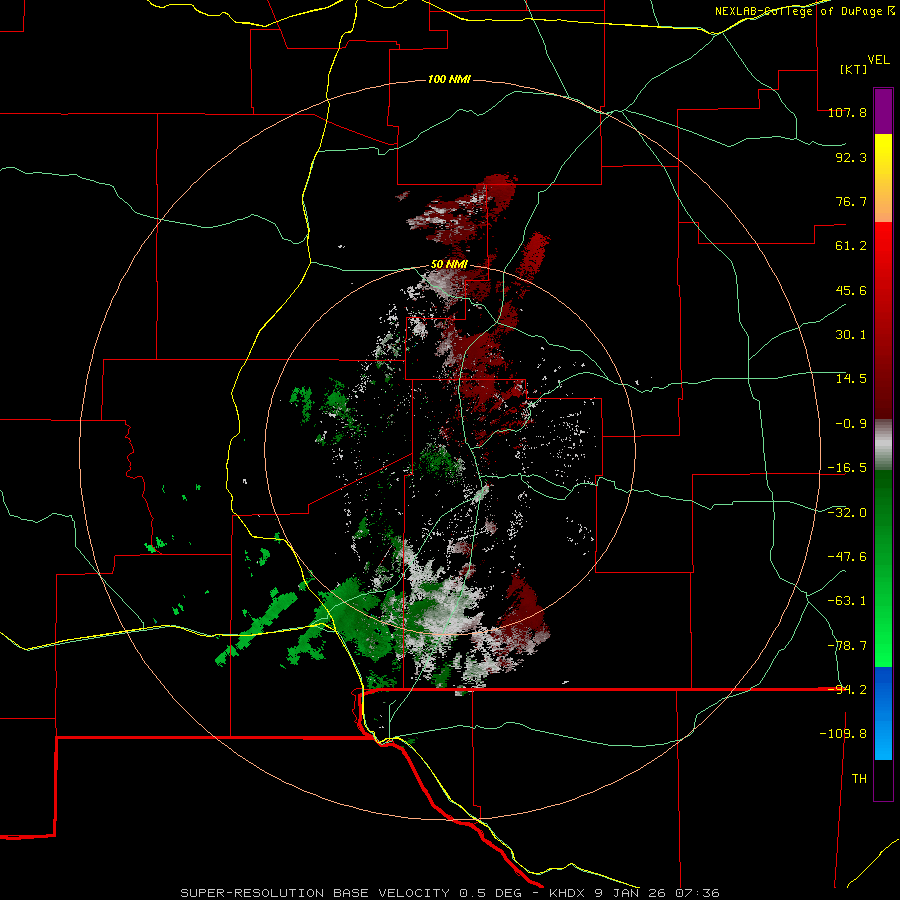
Task: Click the 100 NMI range ring label
Action: coord(449,79)
